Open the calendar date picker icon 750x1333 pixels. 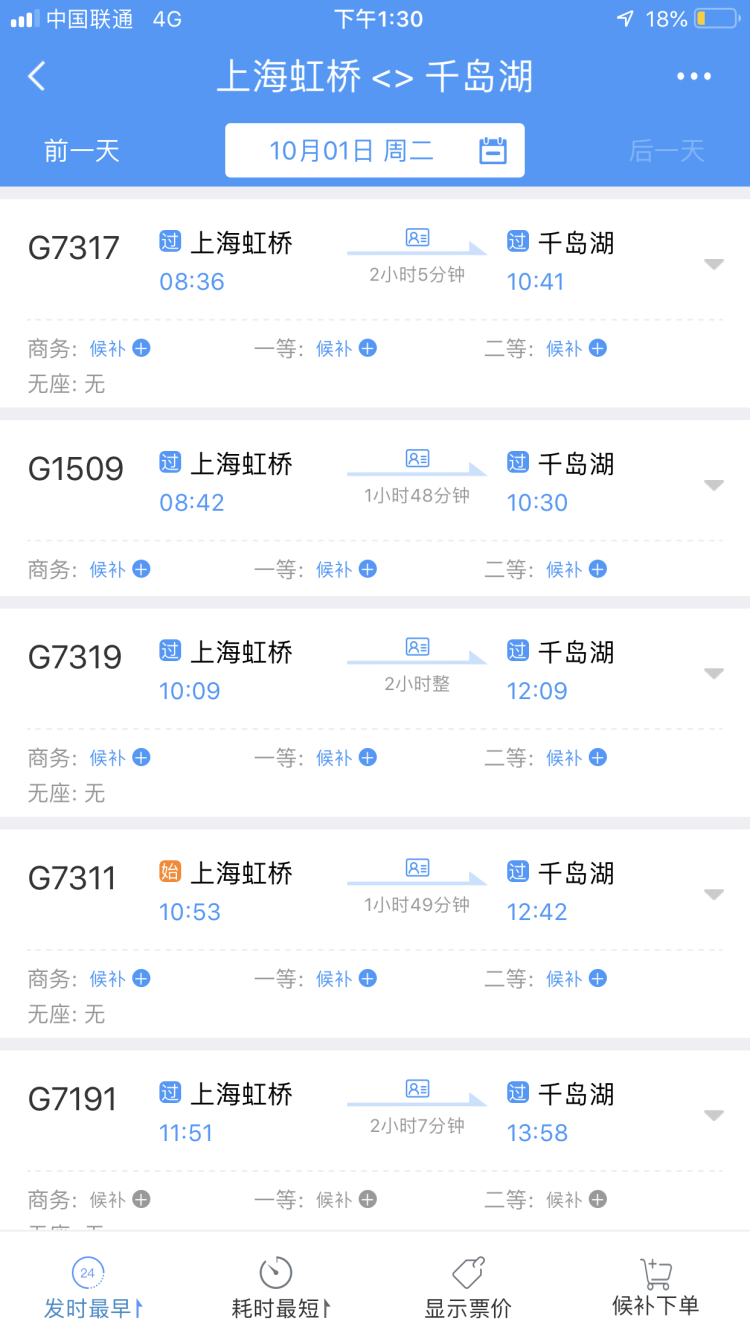(x=493, y=151)
